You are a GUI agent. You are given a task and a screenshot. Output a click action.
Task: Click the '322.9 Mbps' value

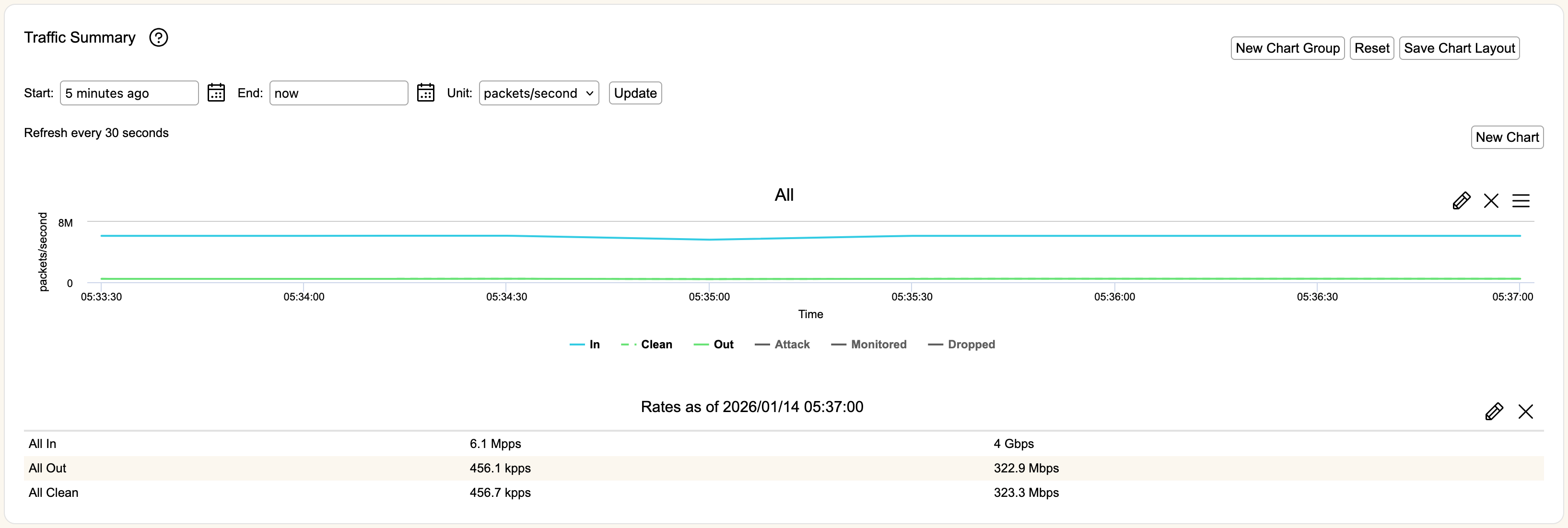pyautogui.click(x=1026, y=469)
